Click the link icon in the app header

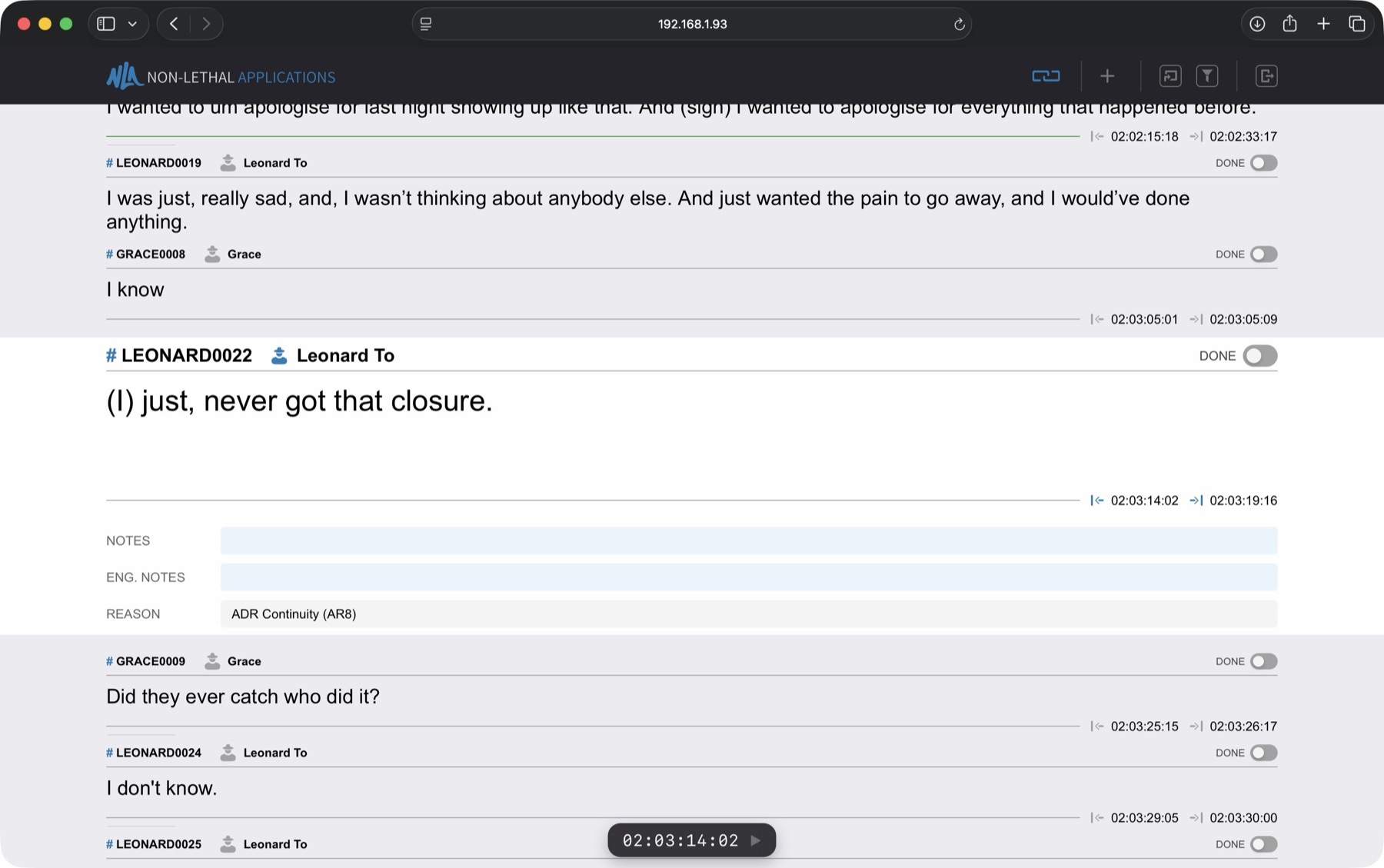[x=1046, y=76]
